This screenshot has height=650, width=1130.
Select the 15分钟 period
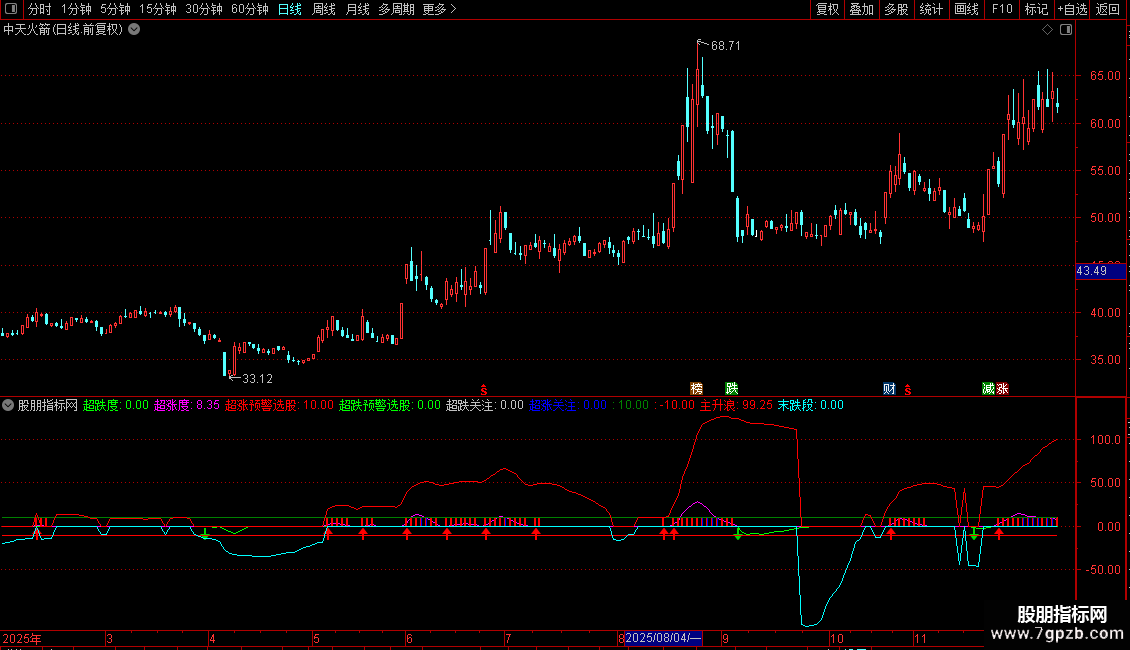[158, 9]
